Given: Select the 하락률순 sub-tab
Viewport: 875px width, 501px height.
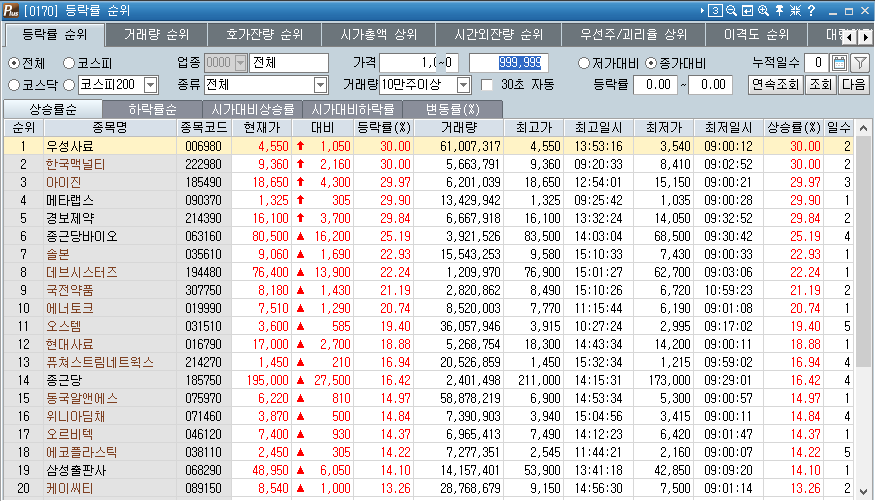Looking at the screenshot, I should 152,109.
